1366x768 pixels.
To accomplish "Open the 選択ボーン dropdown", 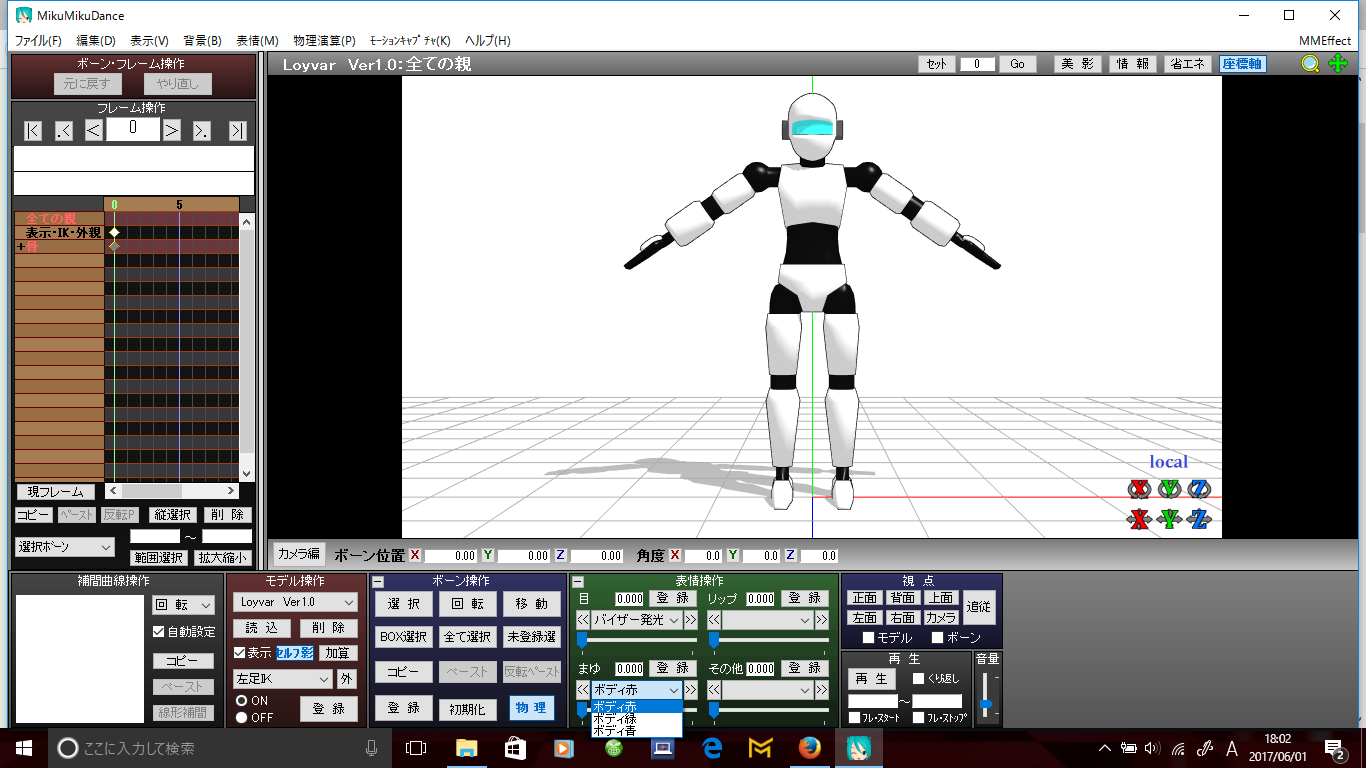I will pos(66,547).
